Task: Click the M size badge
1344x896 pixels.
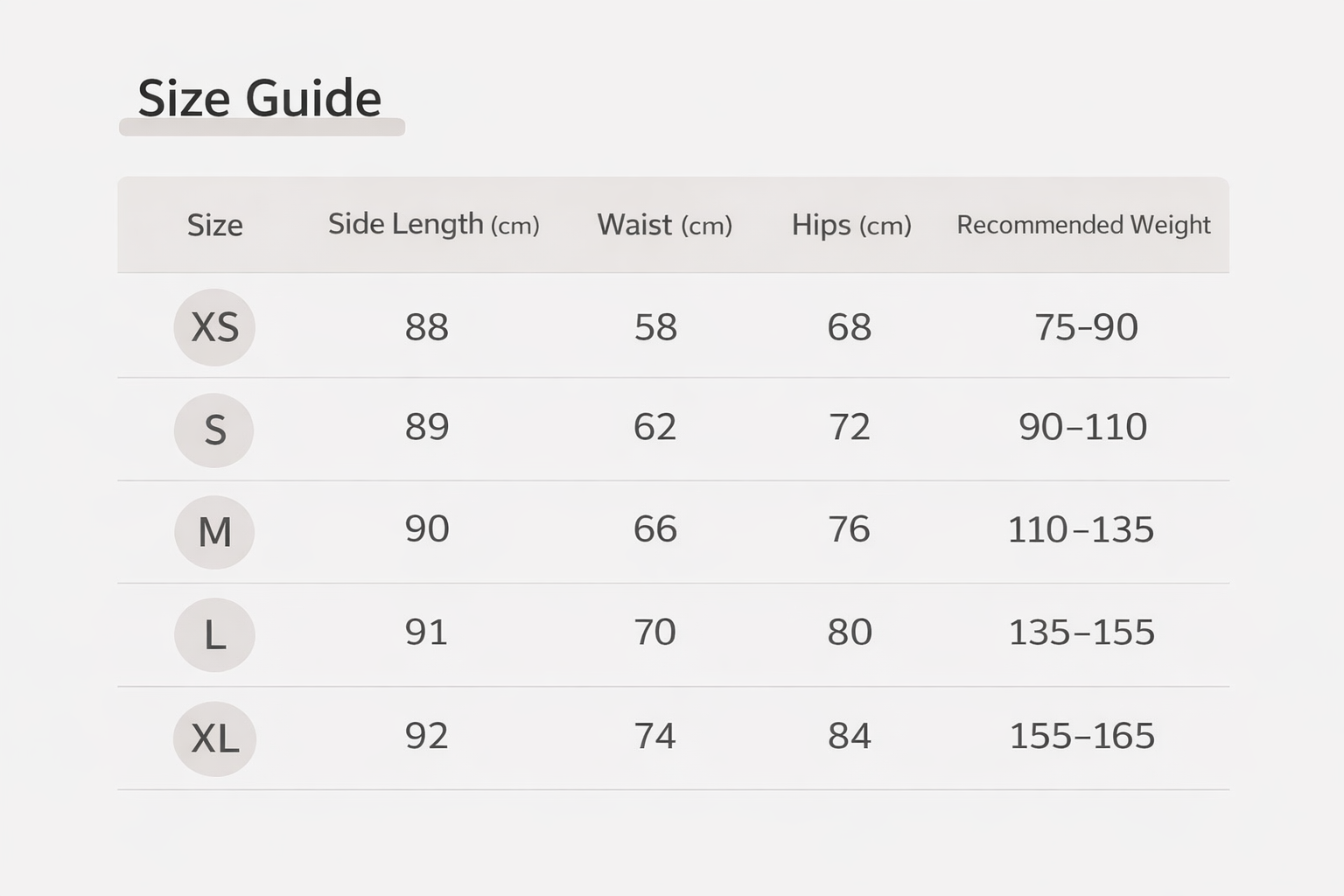Action: point(214,532)
